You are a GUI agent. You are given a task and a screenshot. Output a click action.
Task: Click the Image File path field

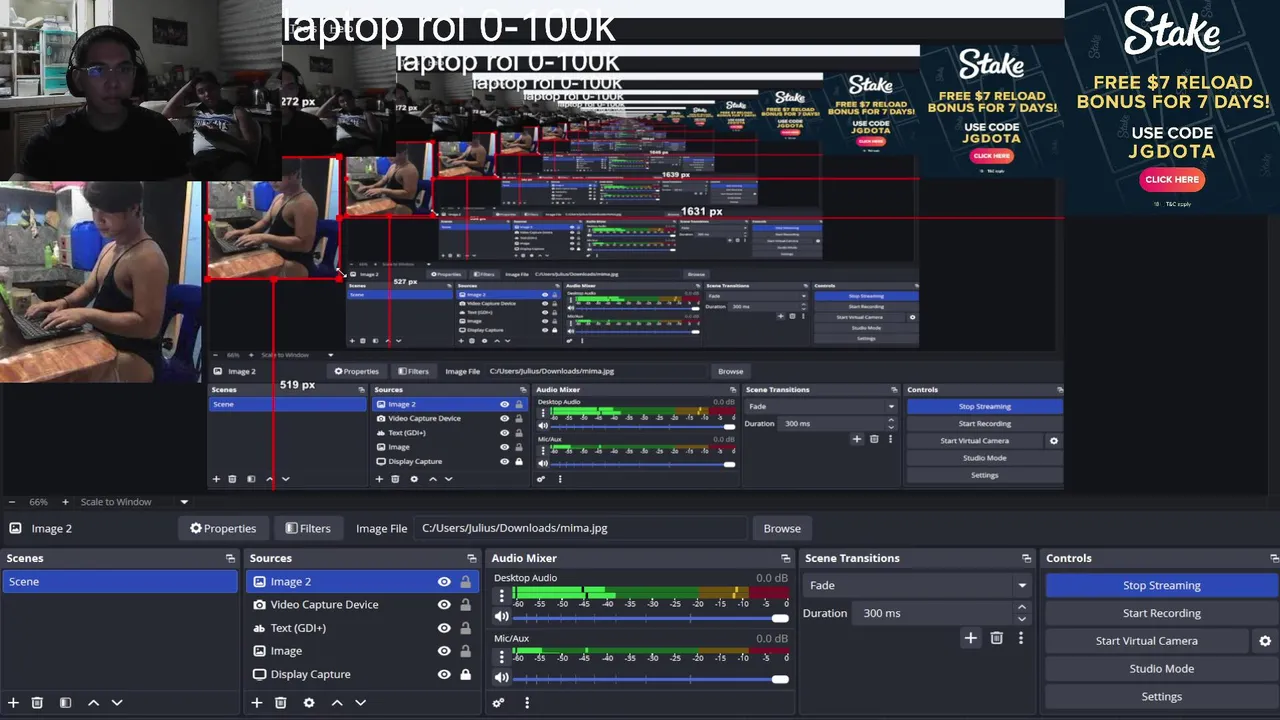[580, 528]
